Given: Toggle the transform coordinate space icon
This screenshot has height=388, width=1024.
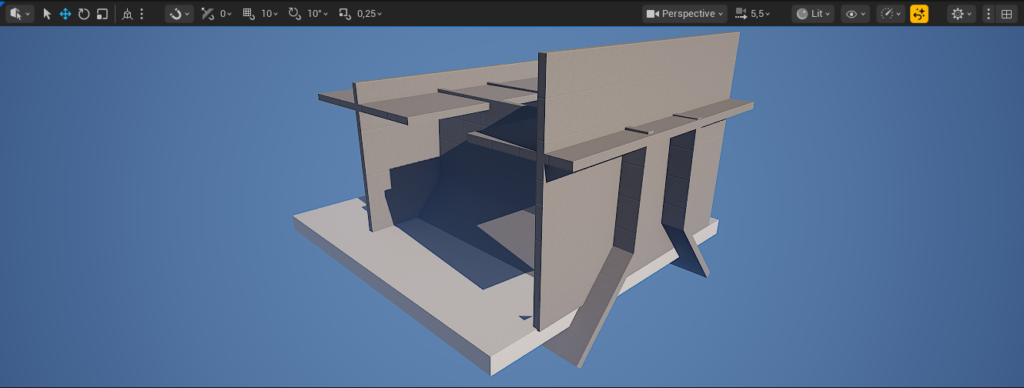Looking at the screenshot, I should pos(127,14).
